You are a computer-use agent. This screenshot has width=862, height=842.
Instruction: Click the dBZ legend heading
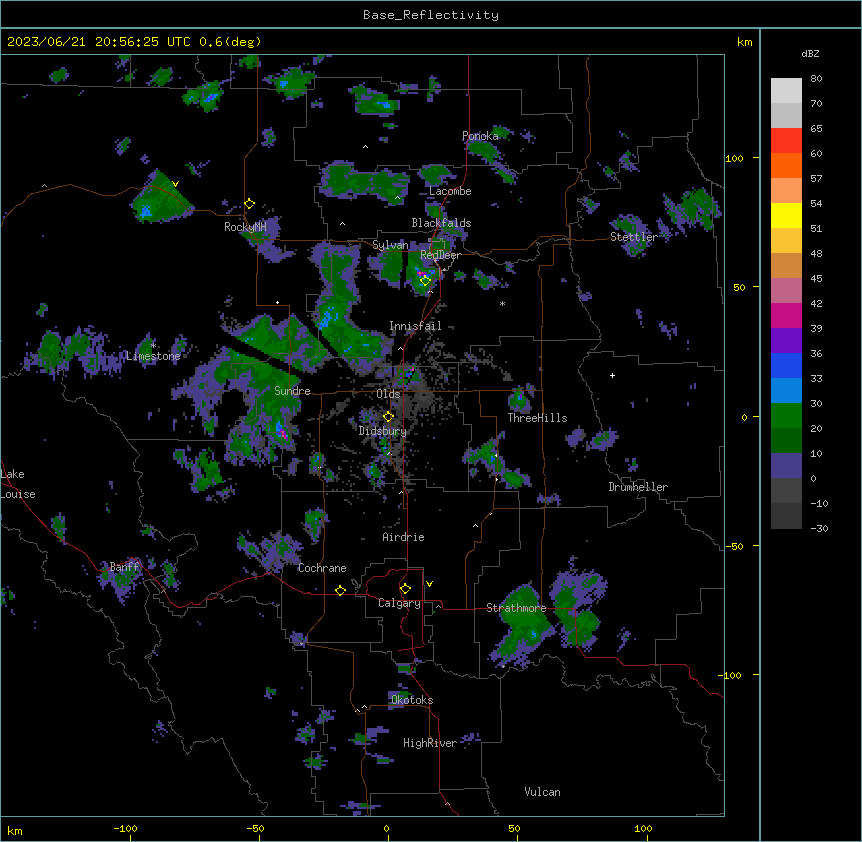(810, 54)
